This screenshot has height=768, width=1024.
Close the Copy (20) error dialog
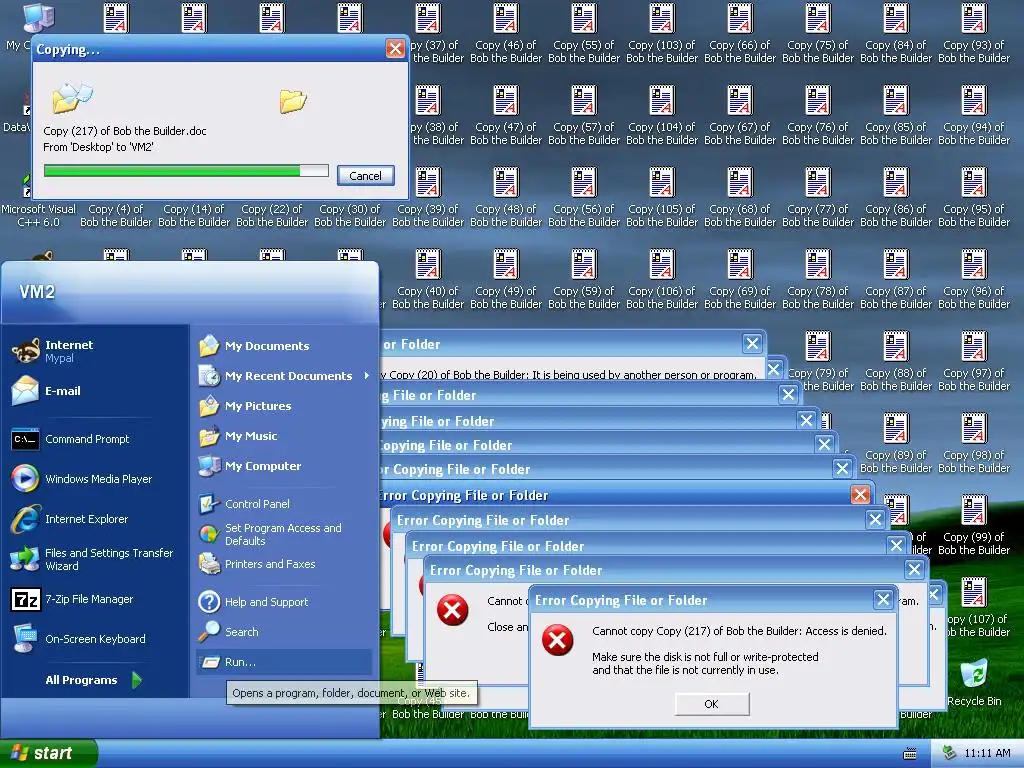(752, 344)
